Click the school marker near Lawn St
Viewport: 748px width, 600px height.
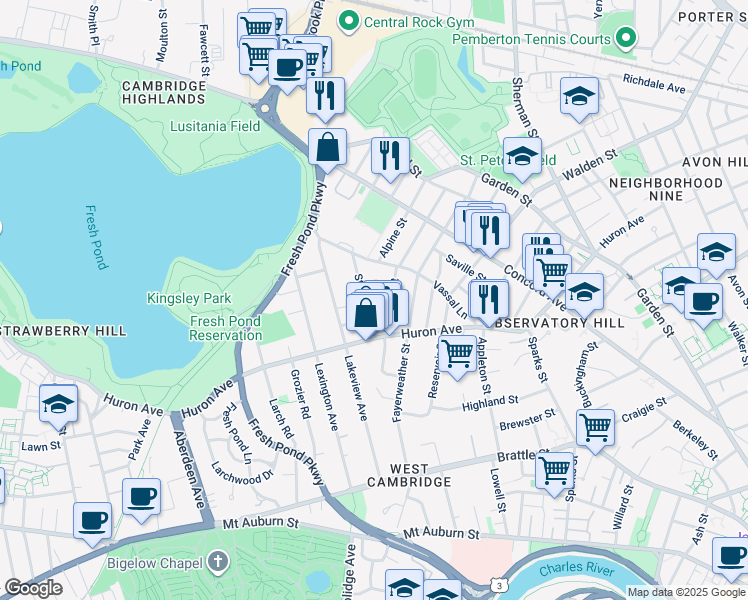tap(59, 404)
